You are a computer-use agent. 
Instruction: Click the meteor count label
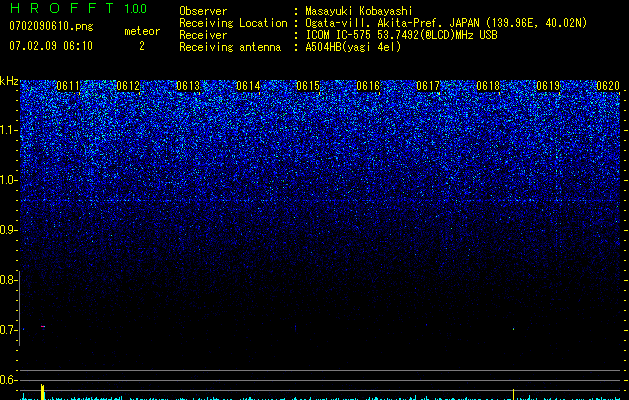point(142,31)
